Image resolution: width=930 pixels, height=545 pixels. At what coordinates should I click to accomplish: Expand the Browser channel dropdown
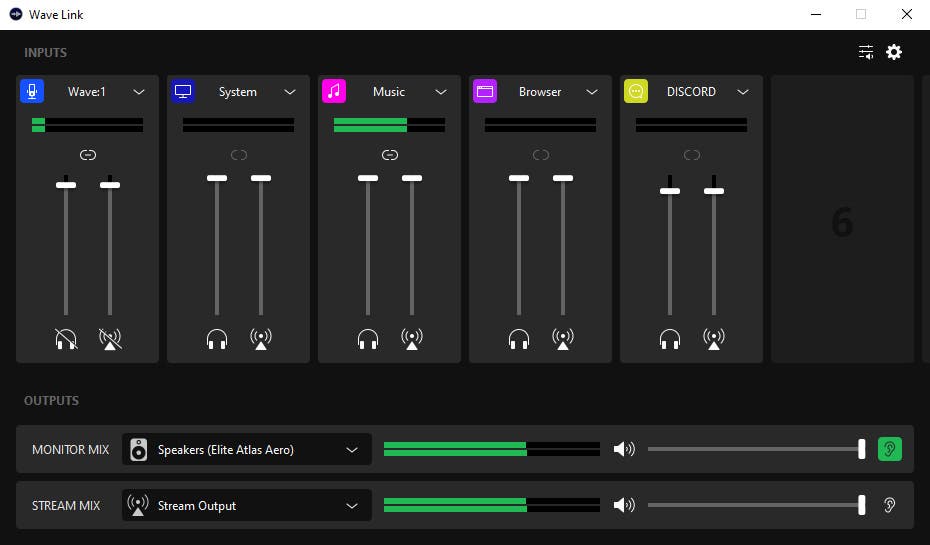click(591, 92)
